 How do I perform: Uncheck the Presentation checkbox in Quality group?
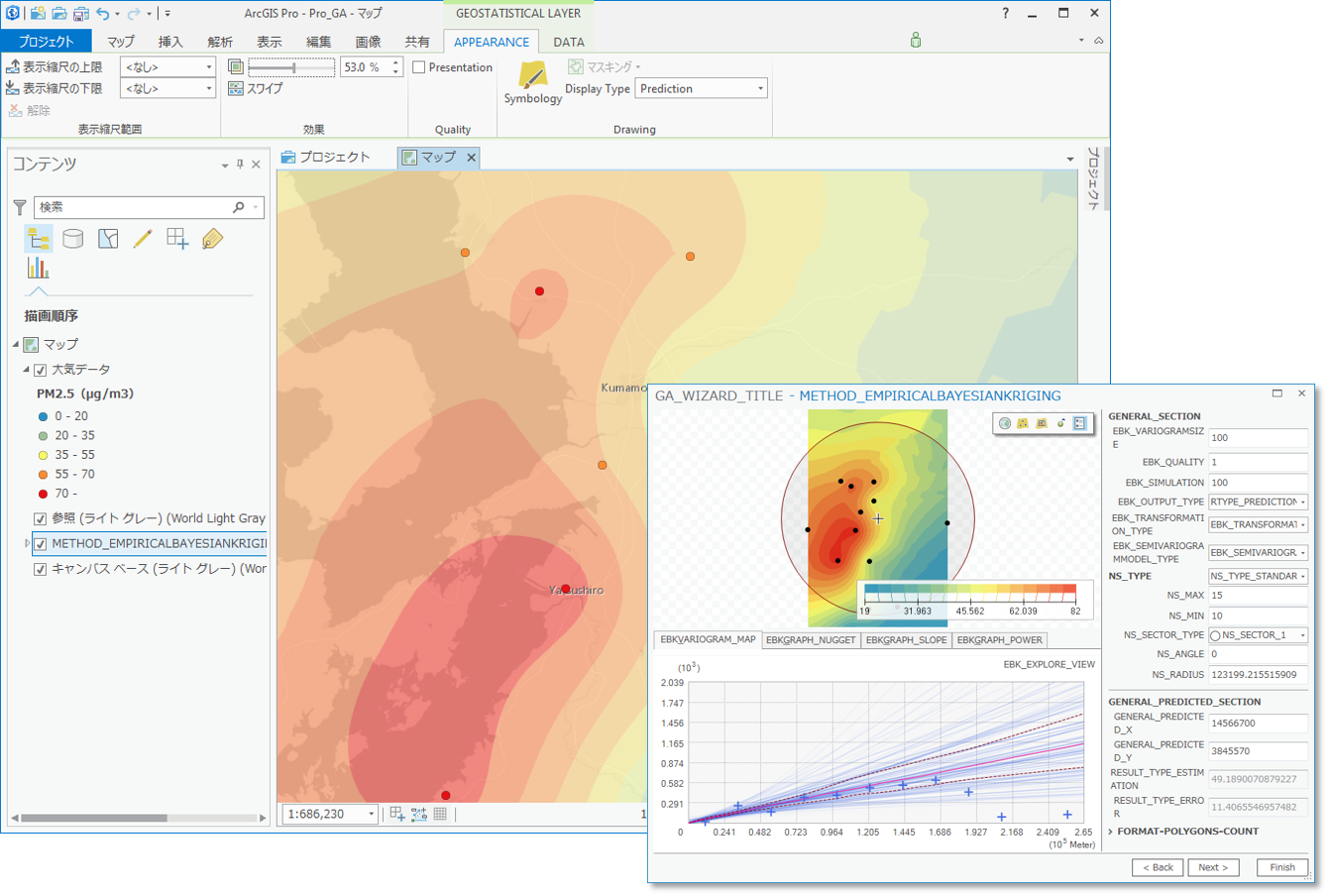pos(420,66)
